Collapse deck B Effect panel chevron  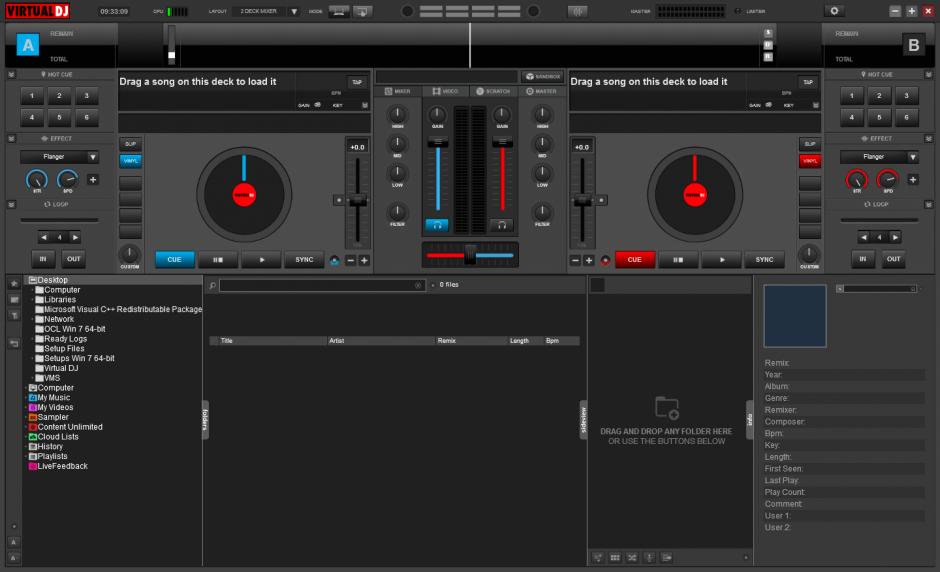[x=929, y=139]
